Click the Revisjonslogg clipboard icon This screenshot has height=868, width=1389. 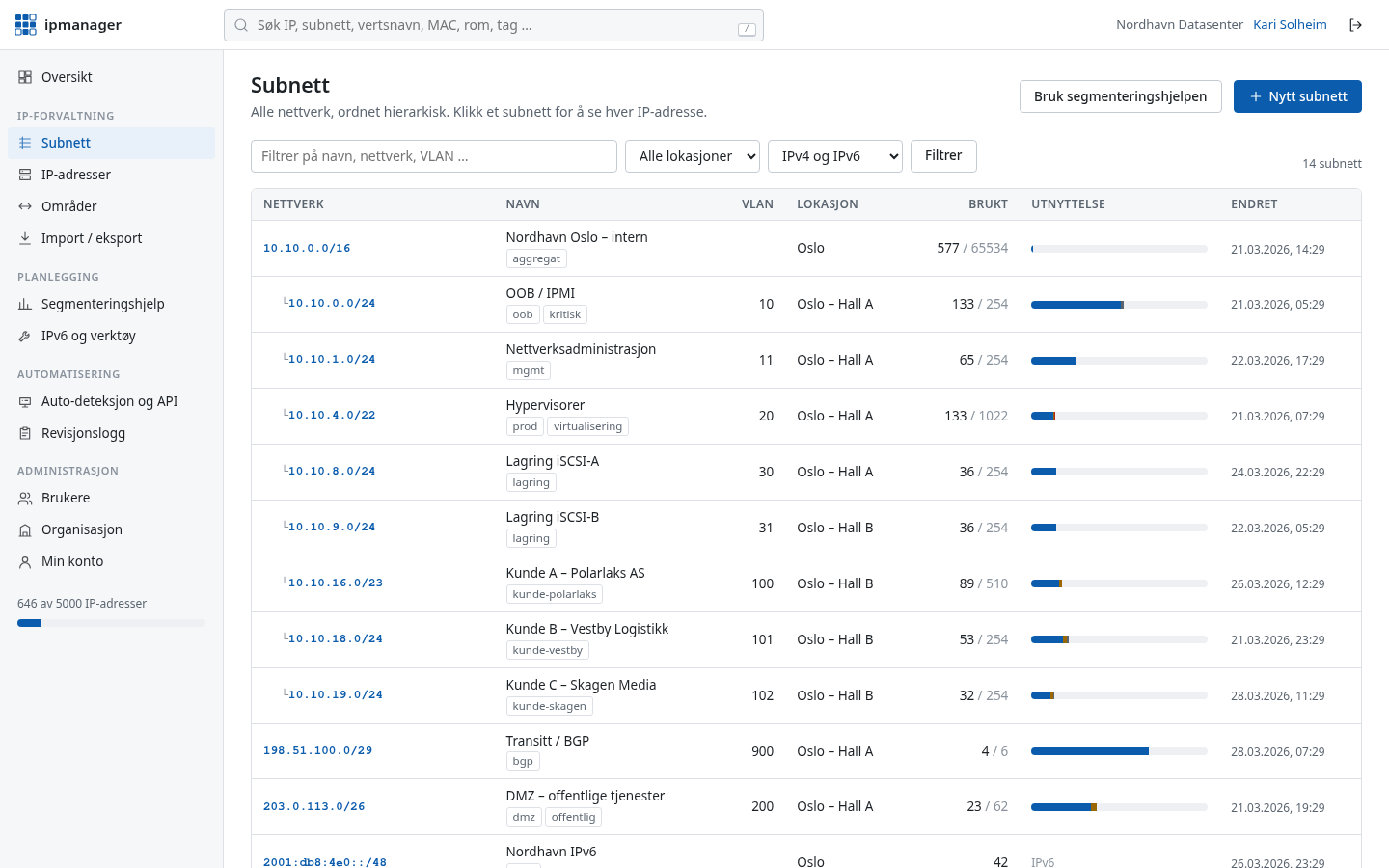coord(25,433)
